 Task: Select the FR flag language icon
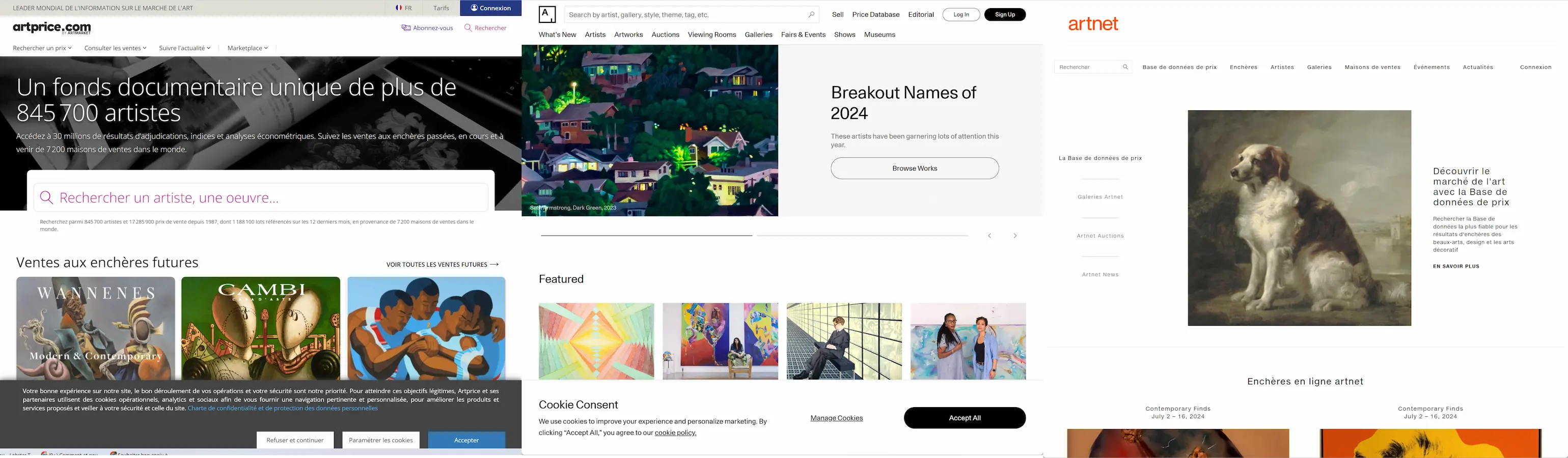point(399,8)
